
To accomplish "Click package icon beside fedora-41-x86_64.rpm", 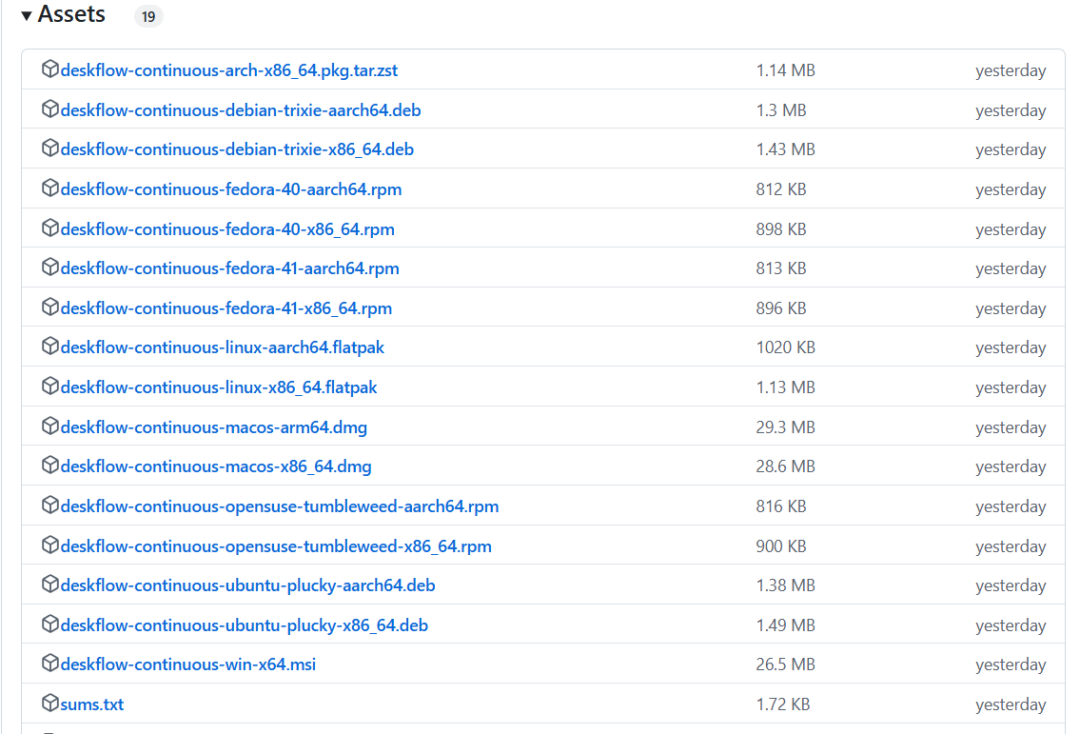I will pyautogui.click(x=50, y=307).
